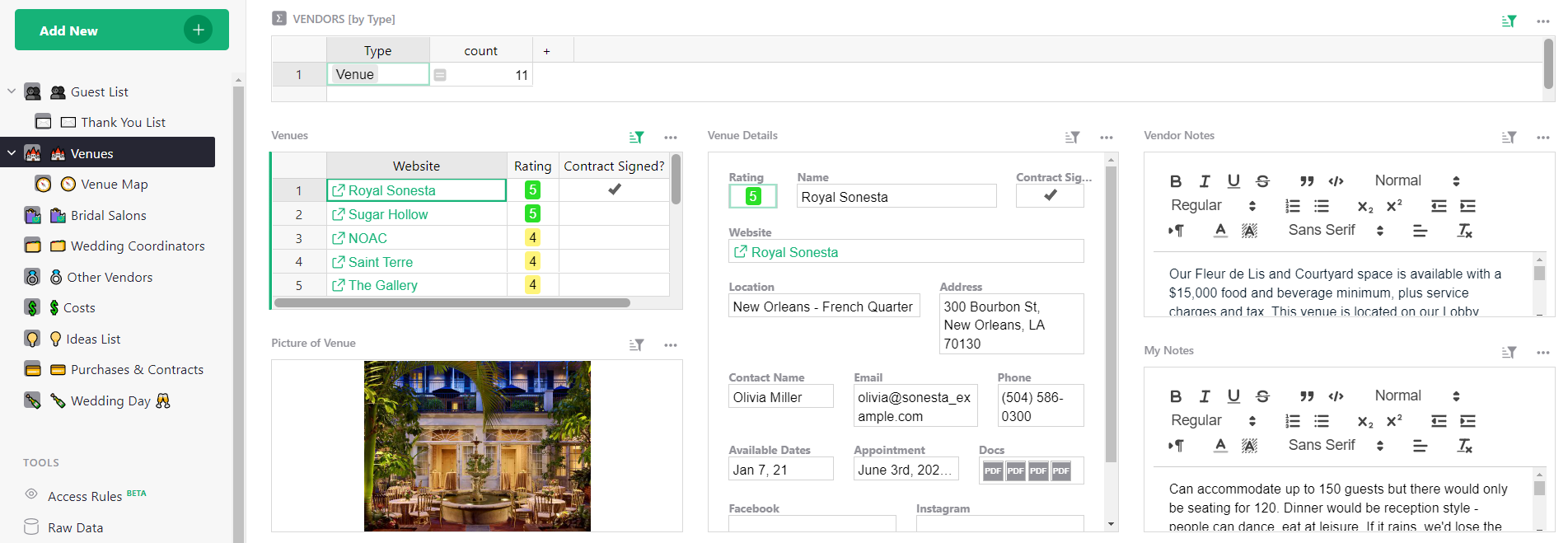Click text color icon in Vendor Notes
Viewport: 1568px width, 543px height.
(x=1221, y=231)
